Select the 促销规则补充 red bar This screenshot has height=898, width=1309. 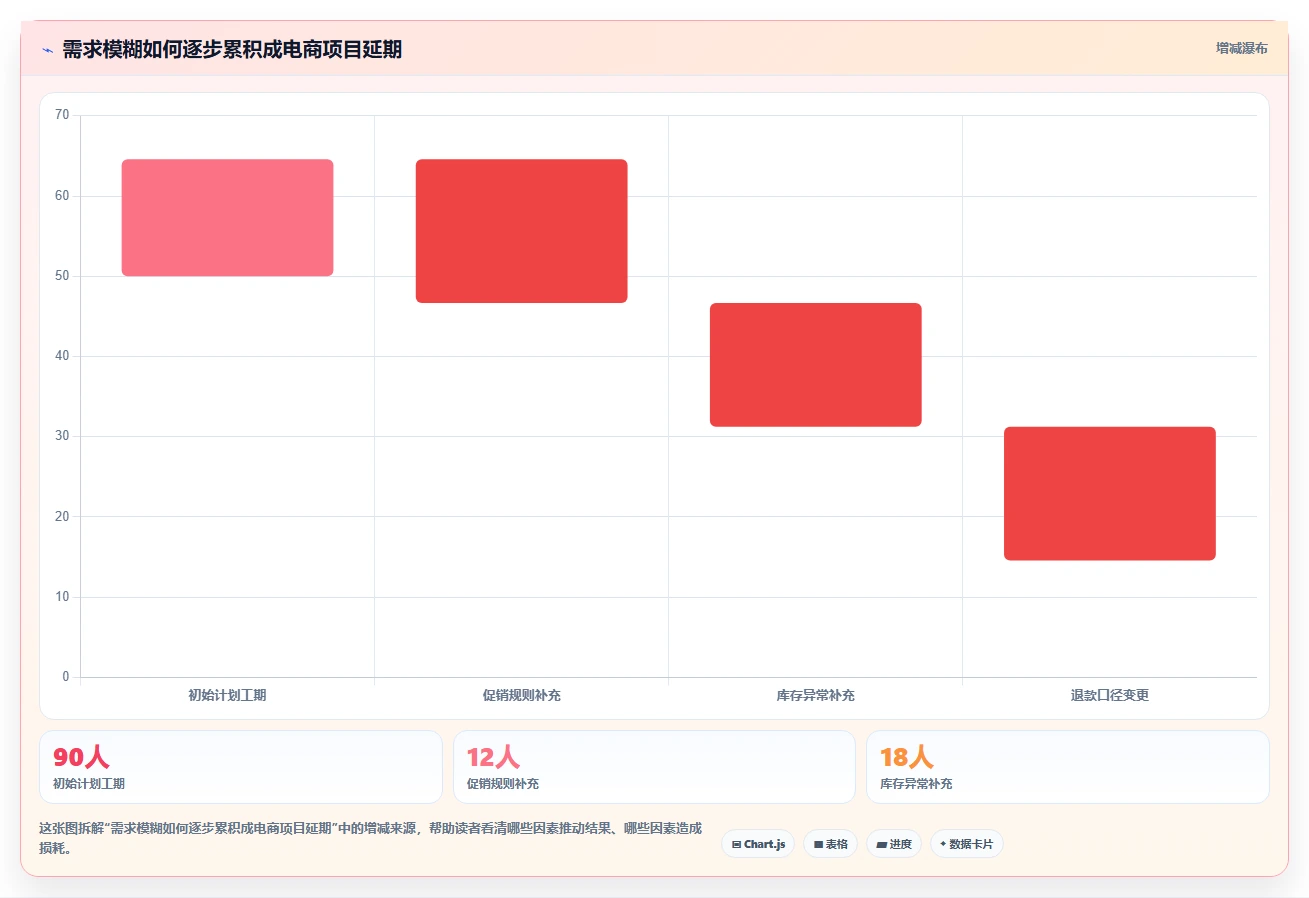521,231
